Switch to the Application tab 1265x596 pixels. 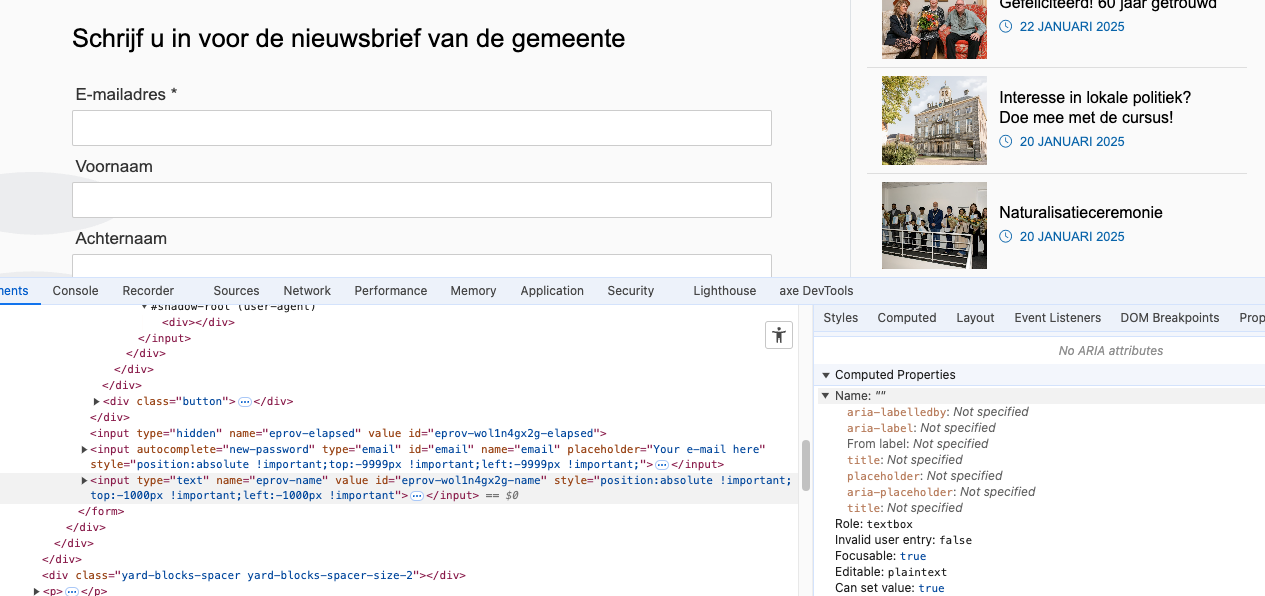click(552, 291)
